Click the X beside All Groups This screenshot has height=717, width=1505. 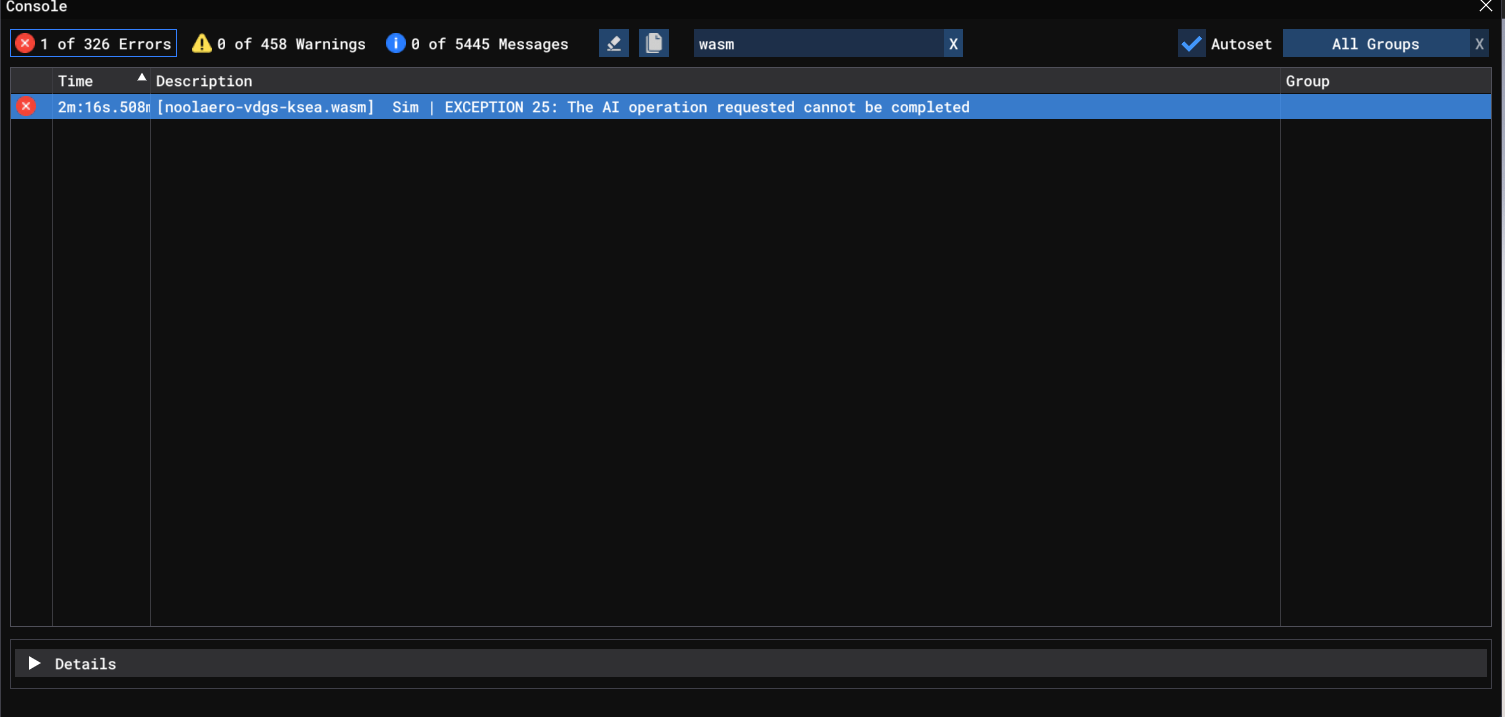[x=1479, y=44]
